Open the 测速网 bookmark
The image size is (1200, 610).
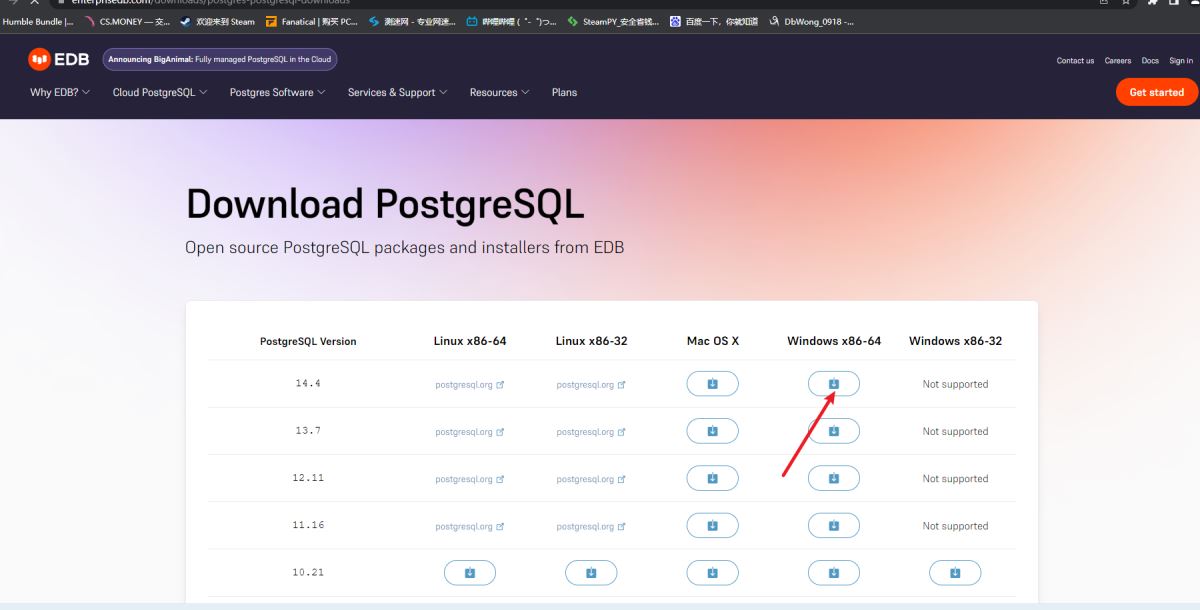(x=412, y=21)
